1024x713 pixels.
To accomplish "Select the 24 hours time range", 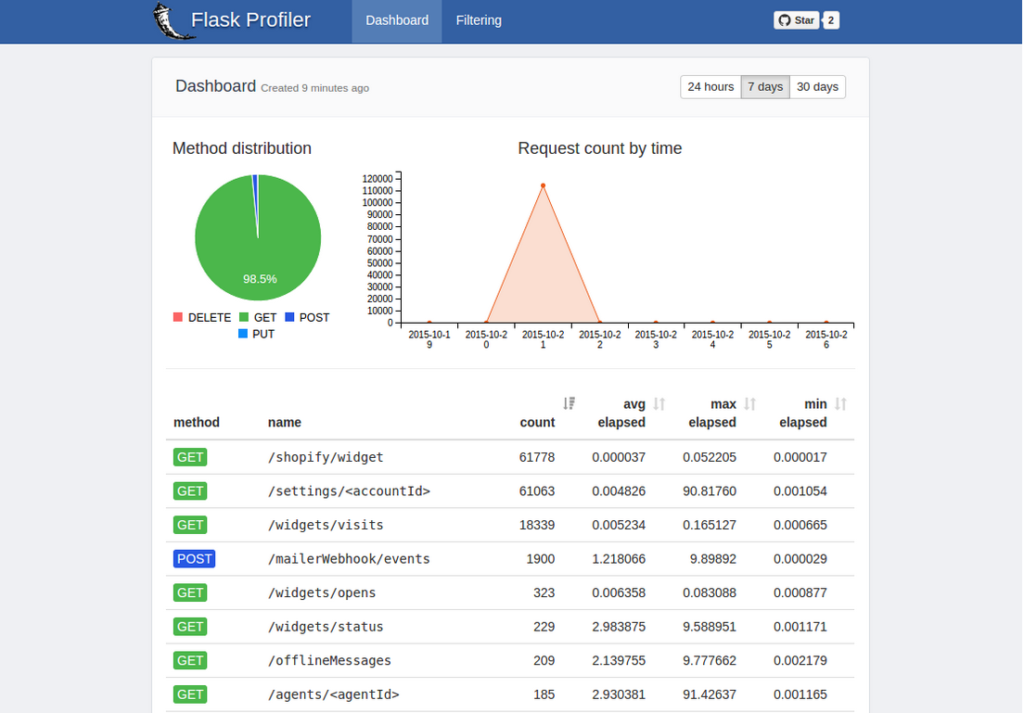I will 710,87.
